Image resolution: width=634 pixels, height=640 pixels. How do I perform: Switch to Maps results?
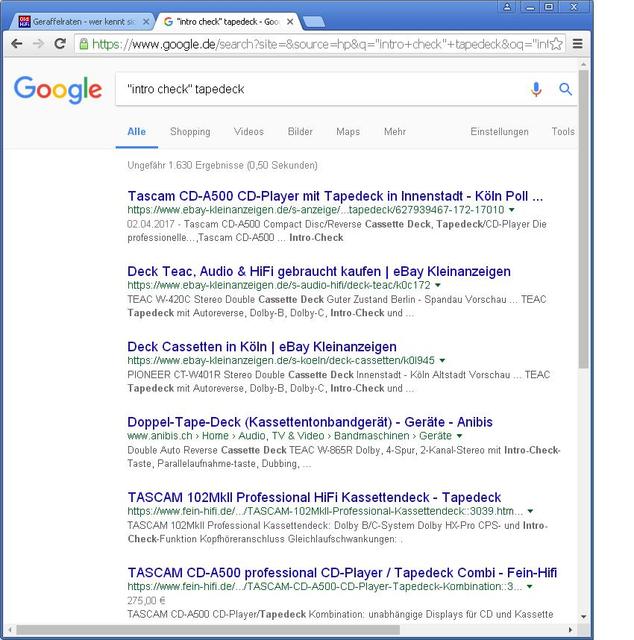(x=348, y=131)
